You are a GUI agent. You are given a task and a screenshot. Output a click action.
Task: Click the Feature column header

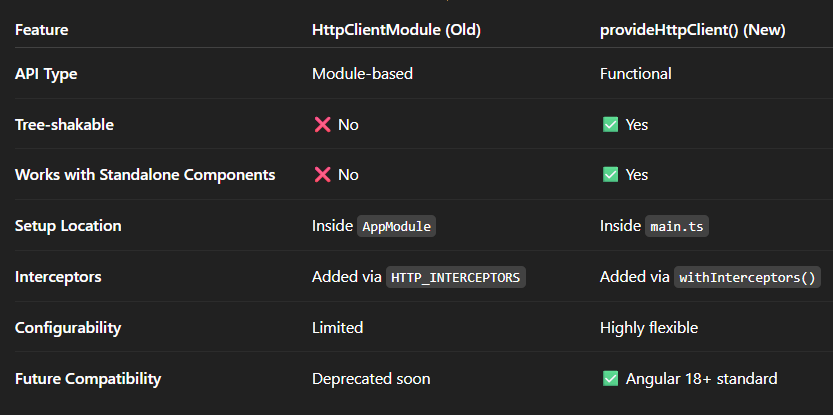click(x=41, y=30)
